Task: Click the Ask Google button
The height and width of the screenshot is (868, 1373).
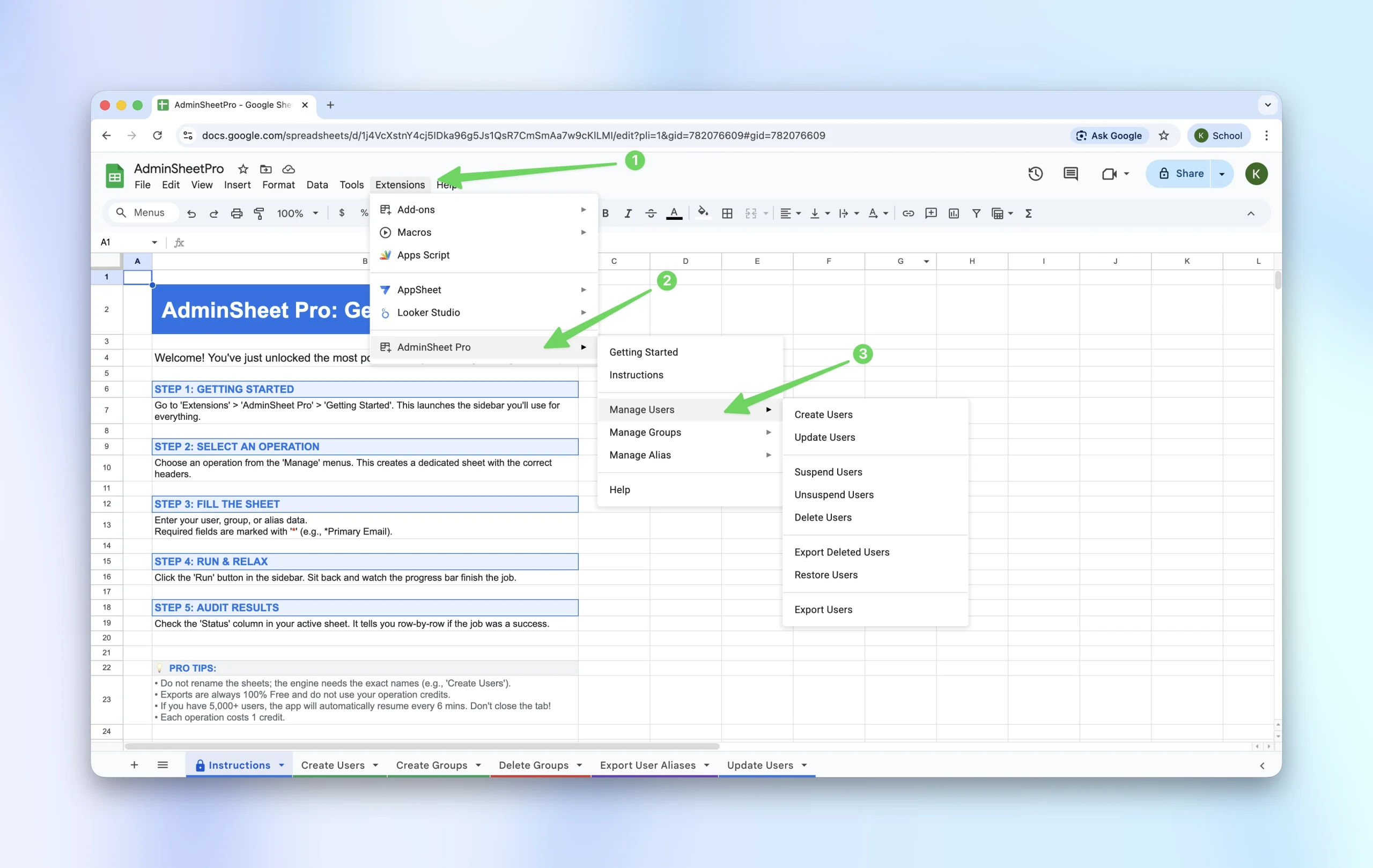Action: pyautogui.click(x=1109, y=136)
